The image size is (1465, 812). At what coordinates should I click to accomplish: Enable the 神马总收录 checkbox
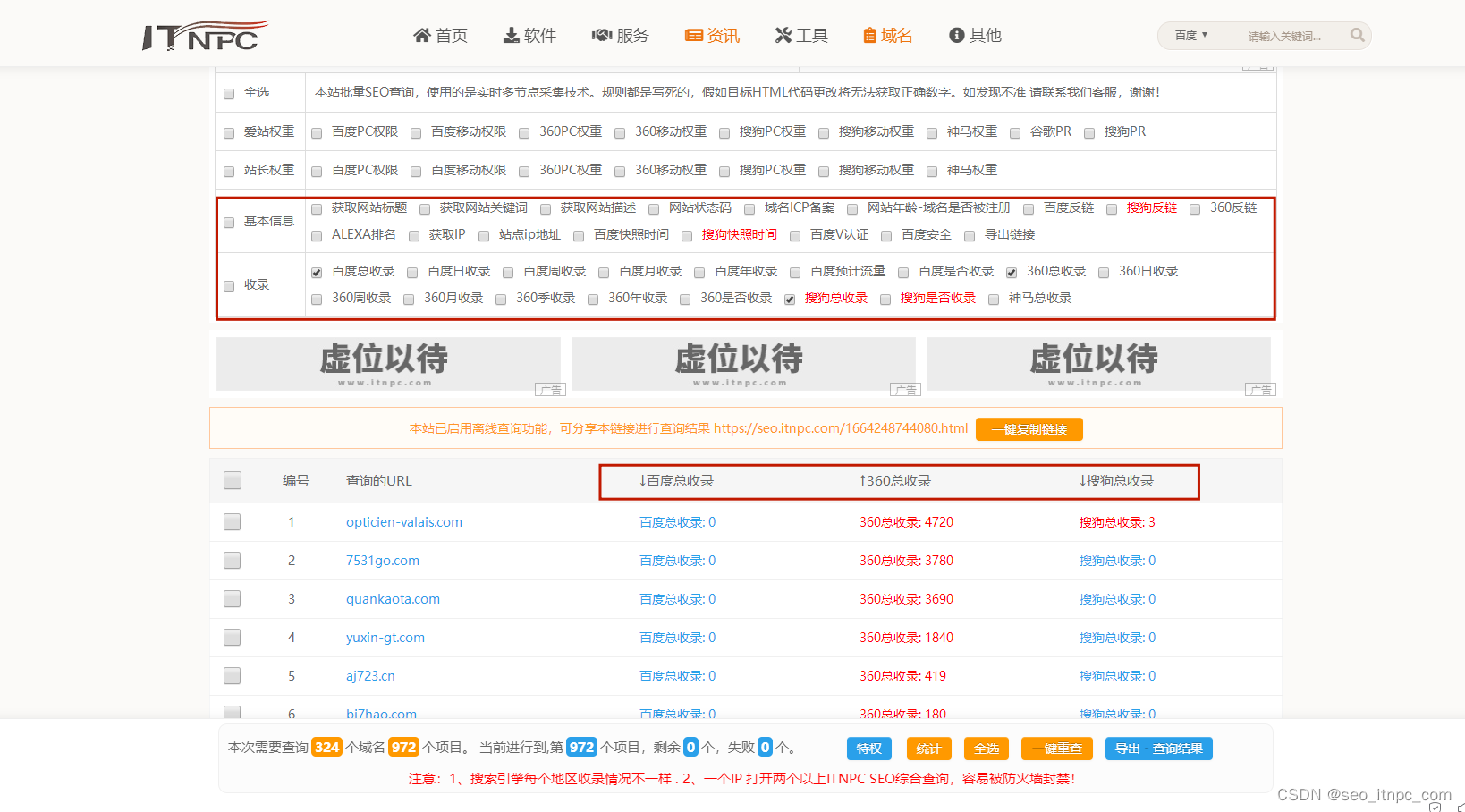pyautogui.click(x=994, y=300)
